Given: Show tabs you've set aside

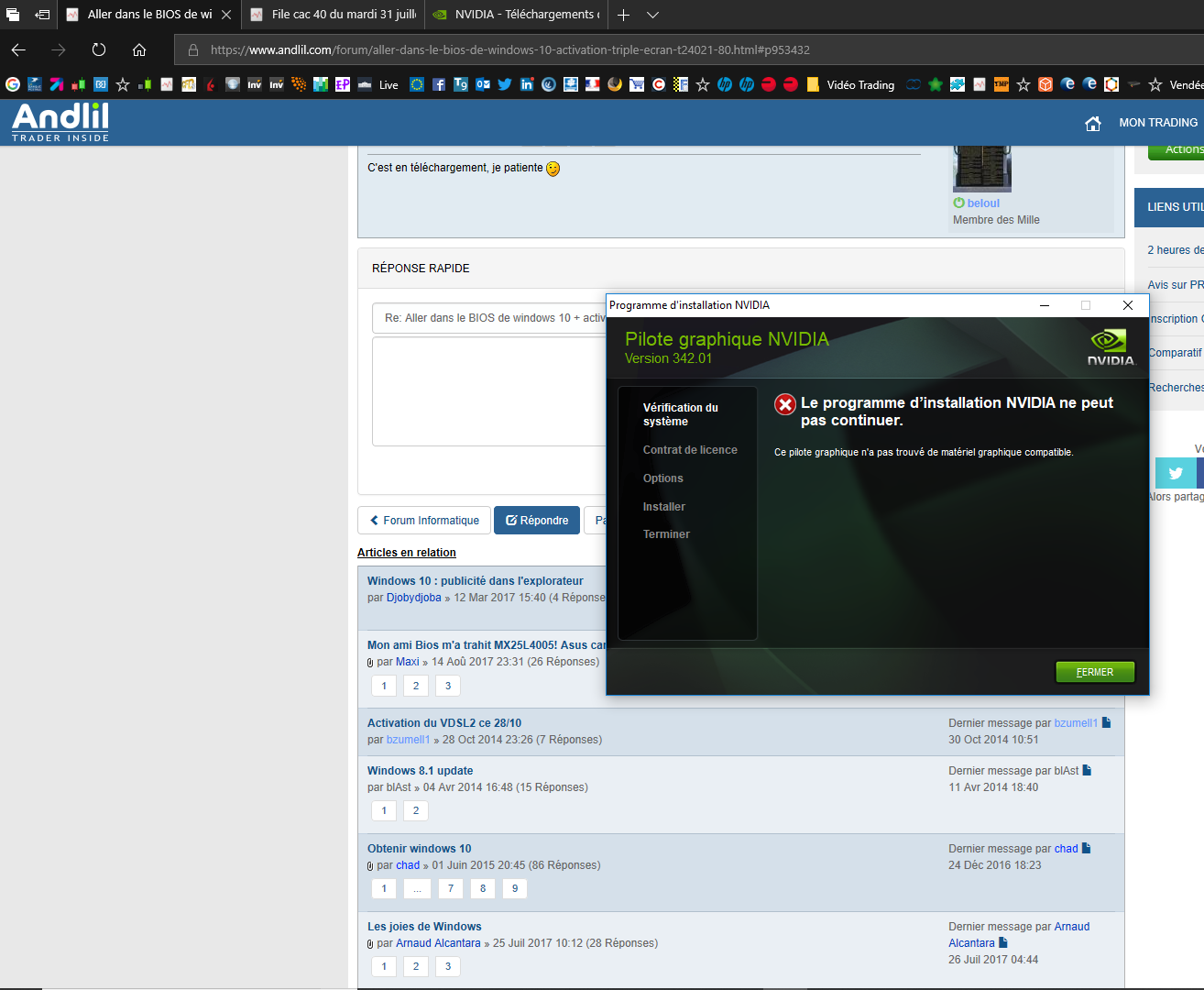Looking at the screenshot, I should point(13,15).
